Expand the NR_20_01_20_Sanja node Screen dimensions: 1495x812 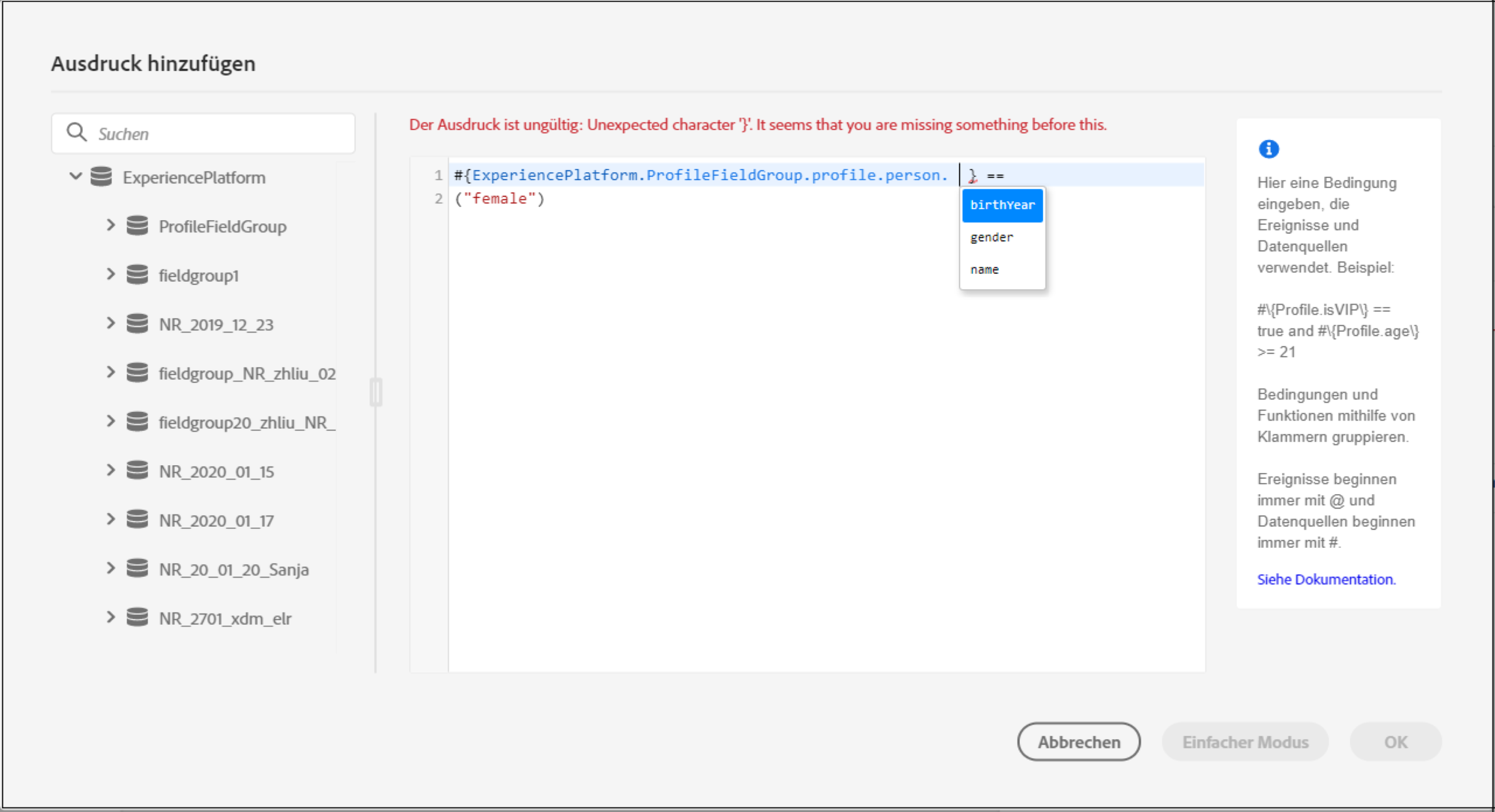pos(110,569)
